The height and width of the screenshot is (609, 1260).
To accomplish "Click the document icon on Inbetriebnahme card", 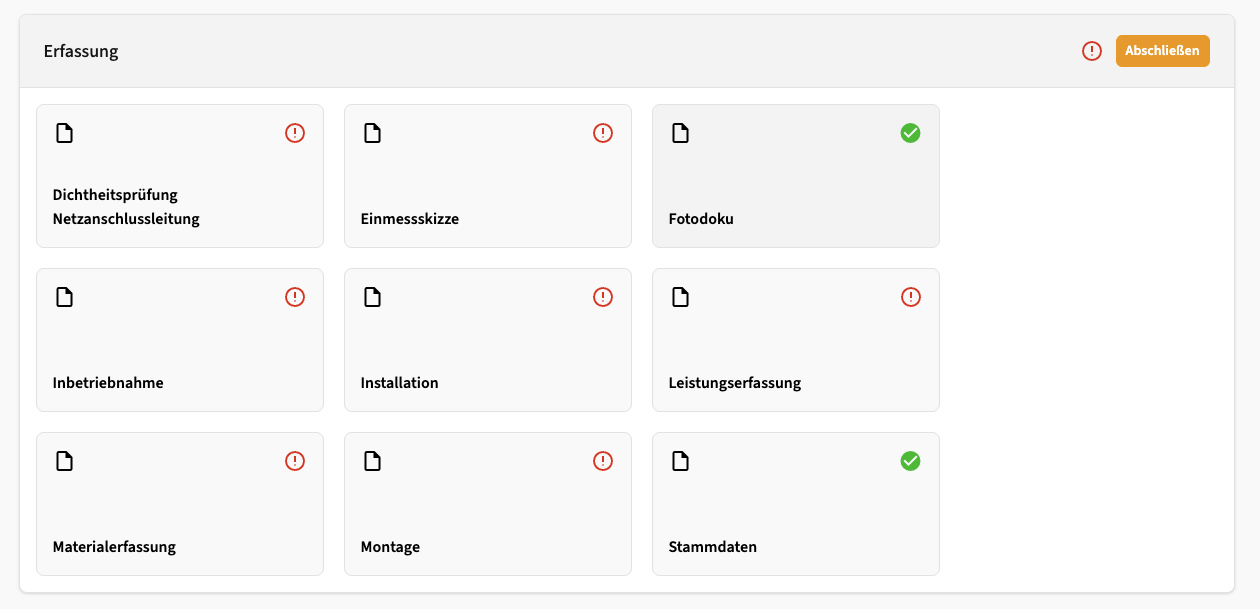I will click(65, 297).
